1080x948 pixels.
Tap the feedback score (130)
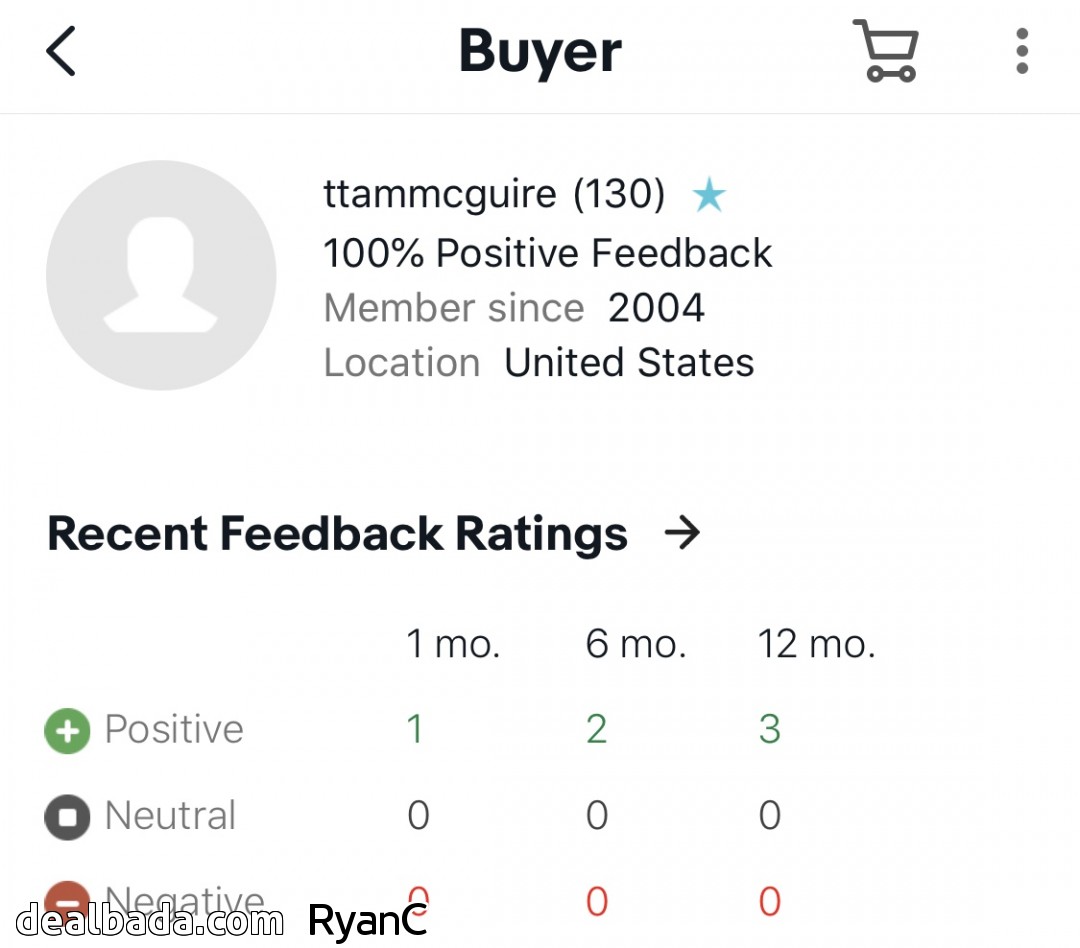pyautogui.click(x=619, y=194)
